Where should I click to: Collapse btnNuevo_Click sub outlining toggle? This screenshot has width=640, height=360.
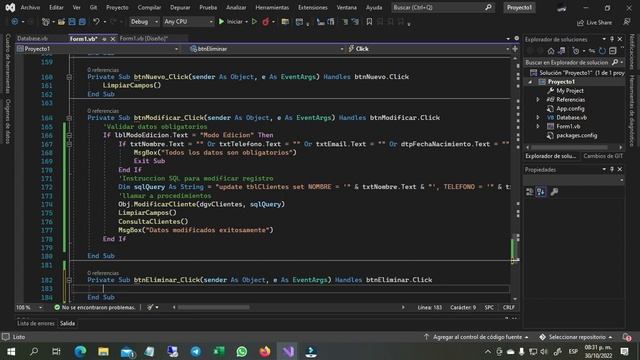[69, 77]
